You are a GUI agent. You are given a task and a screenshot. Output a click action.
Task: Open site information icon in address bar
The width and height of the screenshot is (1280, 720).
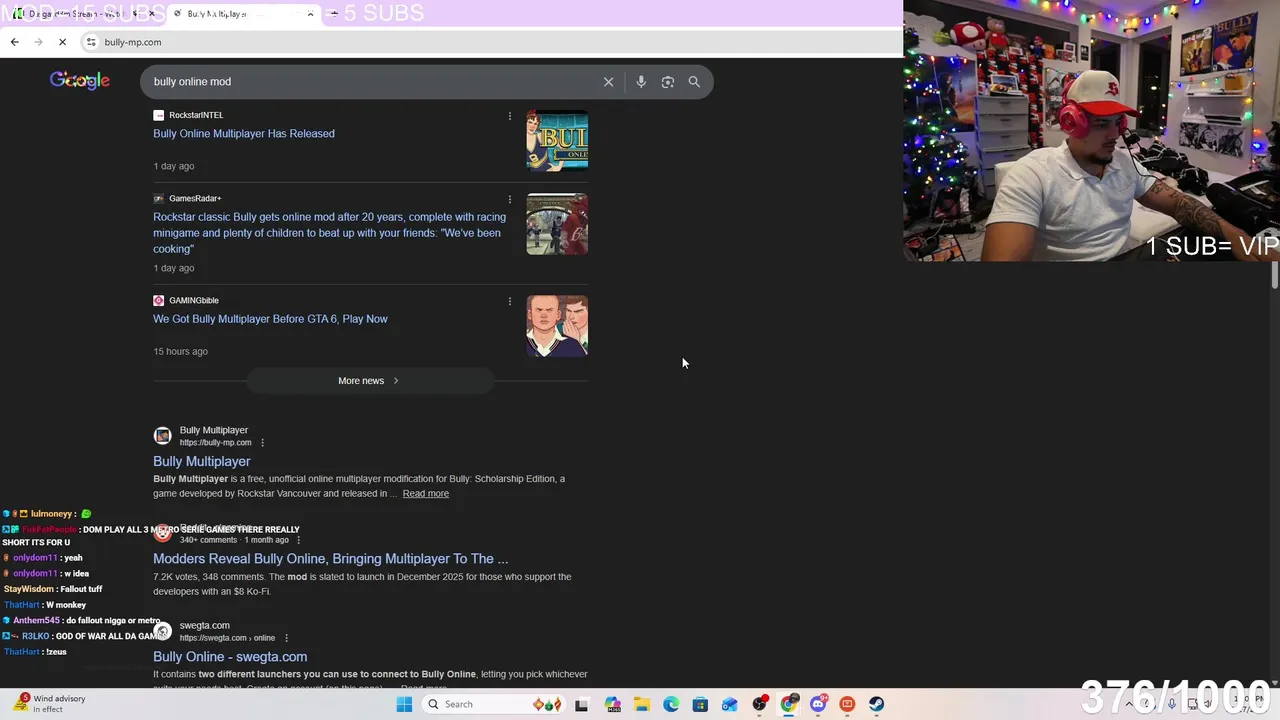tap(91, 42)
